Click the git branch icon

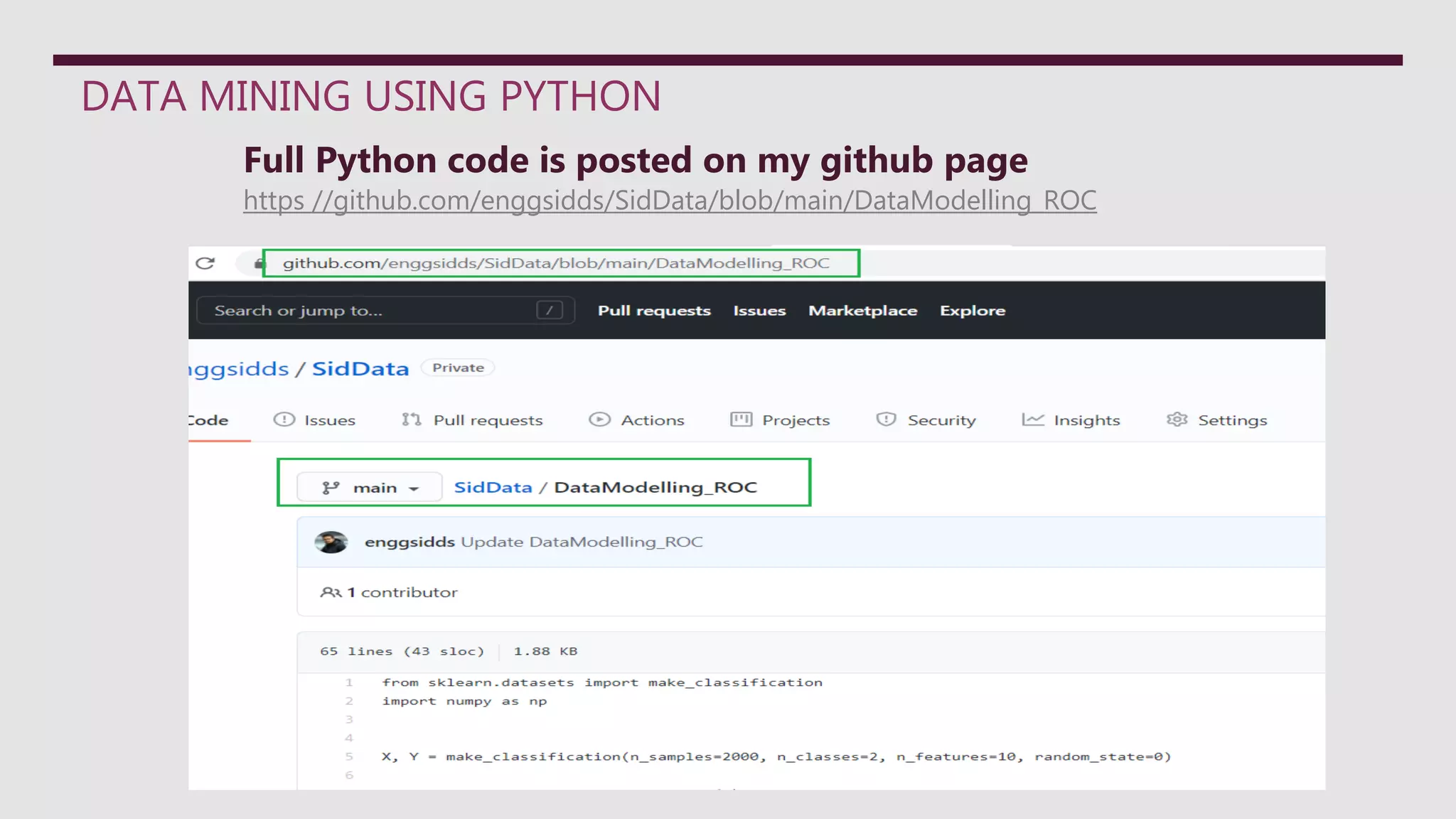(x=331, y=488)
